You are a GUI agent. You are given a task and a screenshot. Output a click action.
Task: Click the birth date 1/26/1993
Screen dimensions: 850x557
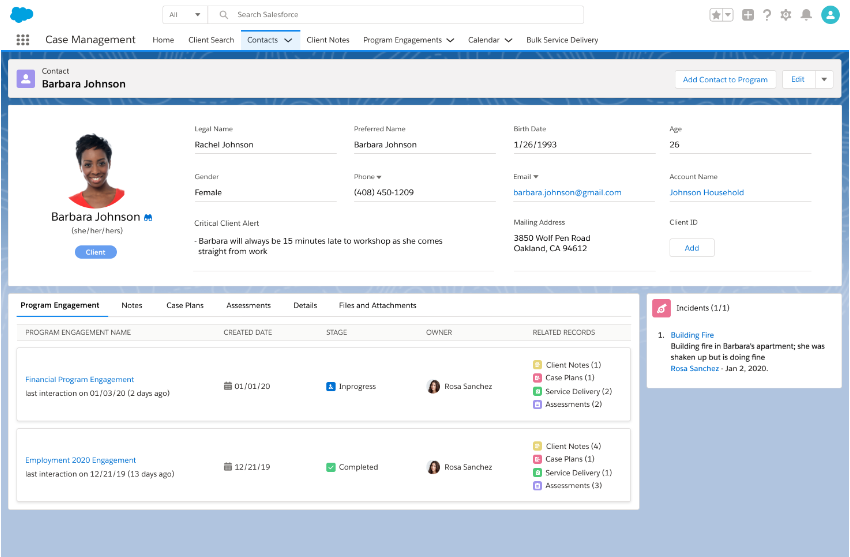[x=535, y=145]
